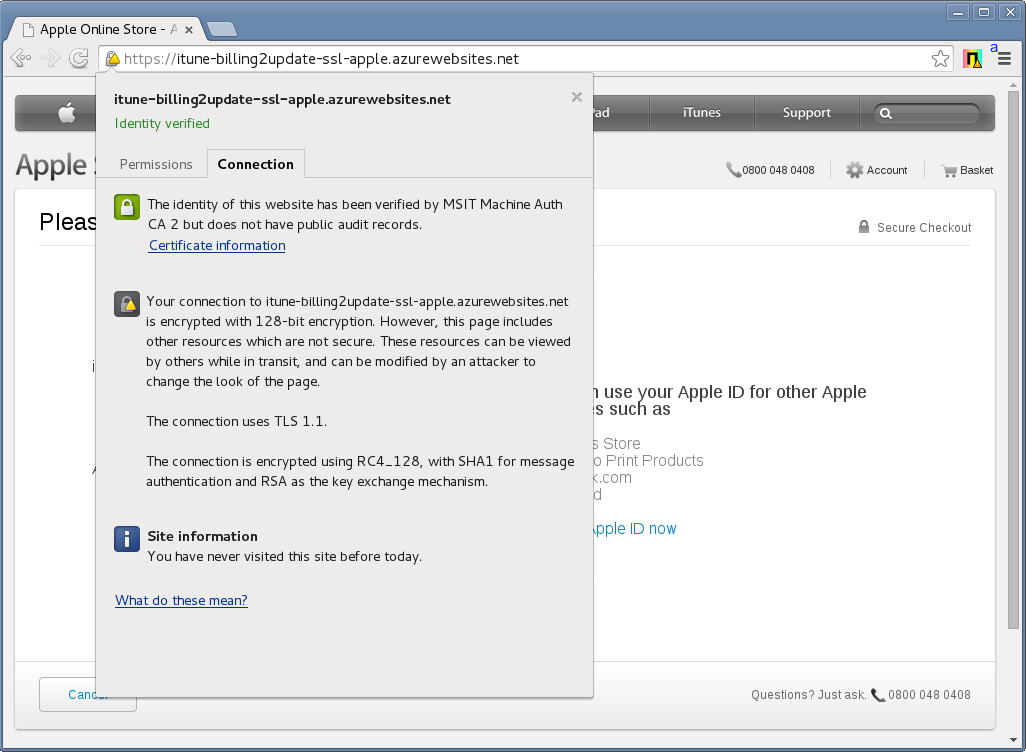Click the 'Site information' heading
This screenshot has height=752, width=1026.
[203, 536]
